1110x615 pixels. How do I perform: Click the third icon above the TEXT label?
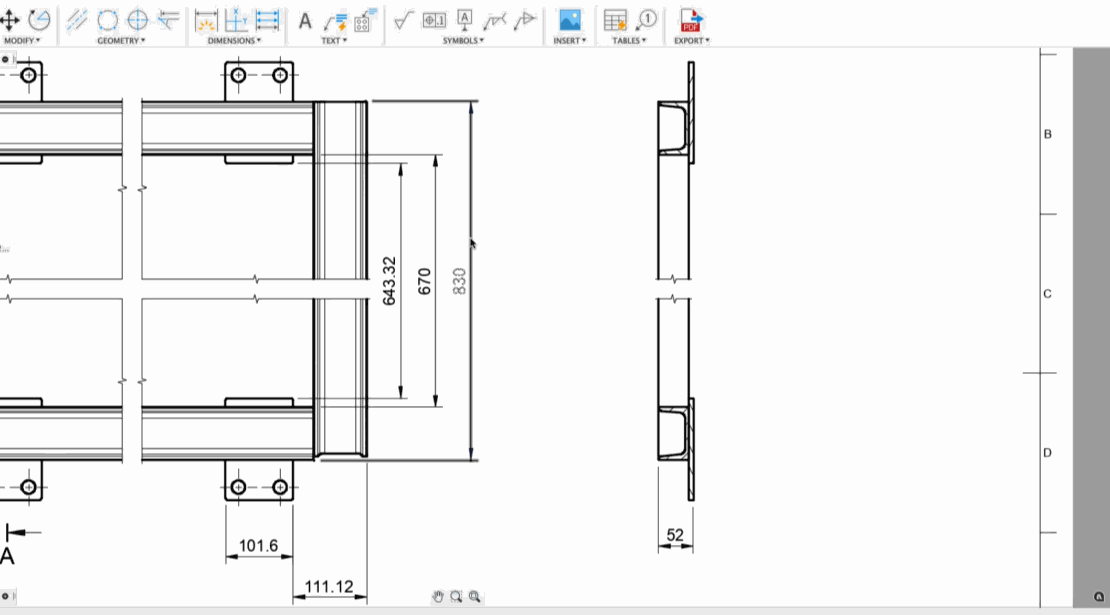tap(365, 21)
